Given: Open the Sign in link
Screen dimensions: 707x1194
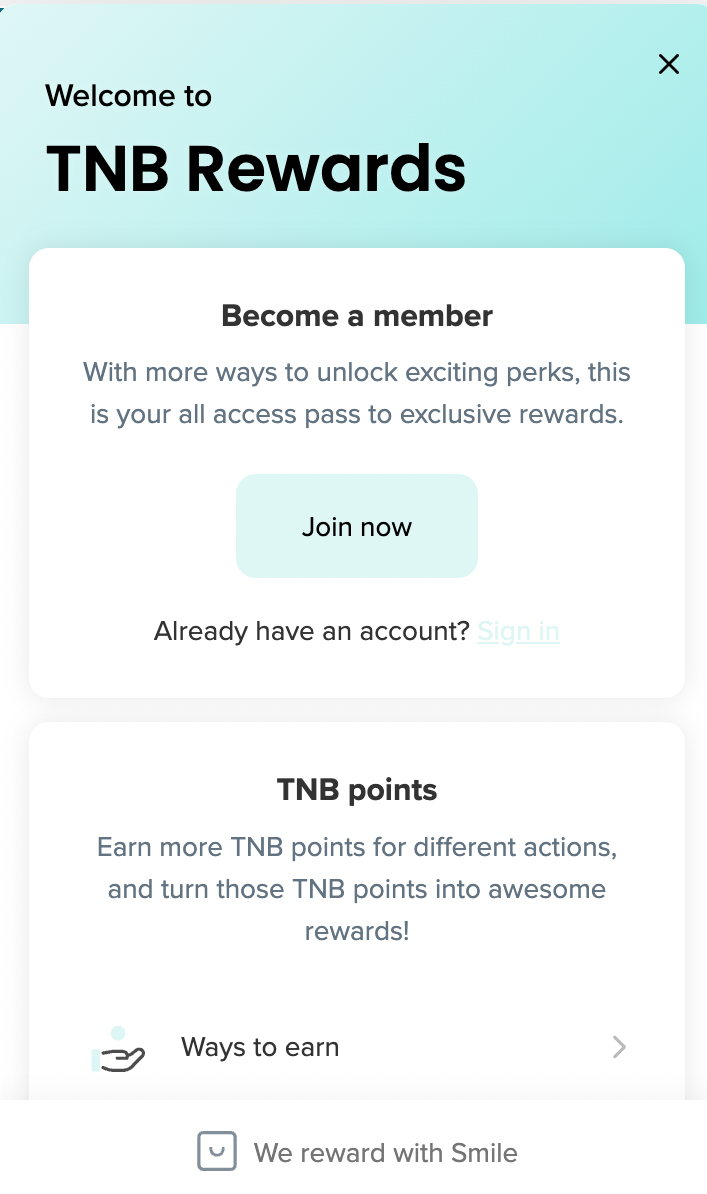Looking at the screenshot, I should 518,632.
